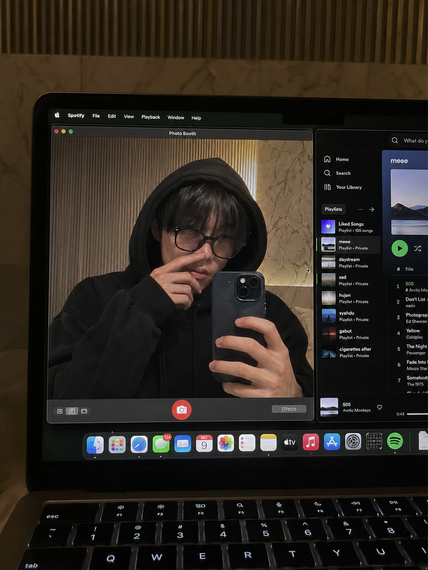The height and width of the screenshot is (570, 428).
Task: Like the song 505 with heart icon
Action: pyautogui.click(x=379, y=408)
